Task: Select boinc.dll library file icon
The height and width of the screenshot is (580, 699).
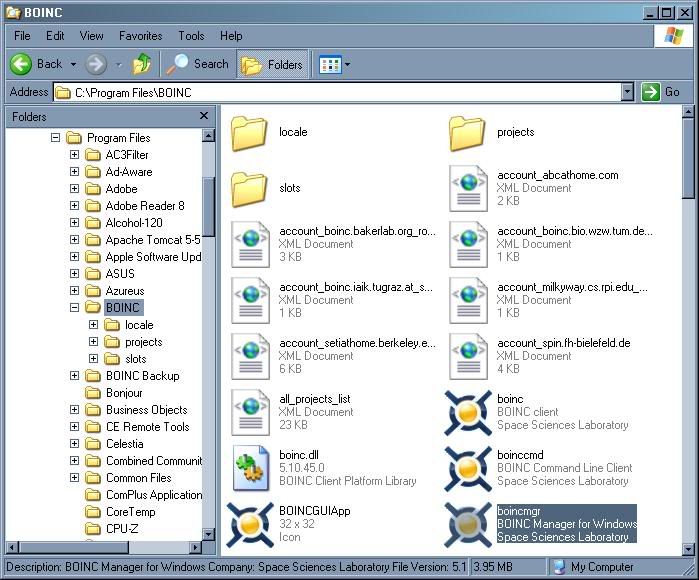Action: pos(251,468)
